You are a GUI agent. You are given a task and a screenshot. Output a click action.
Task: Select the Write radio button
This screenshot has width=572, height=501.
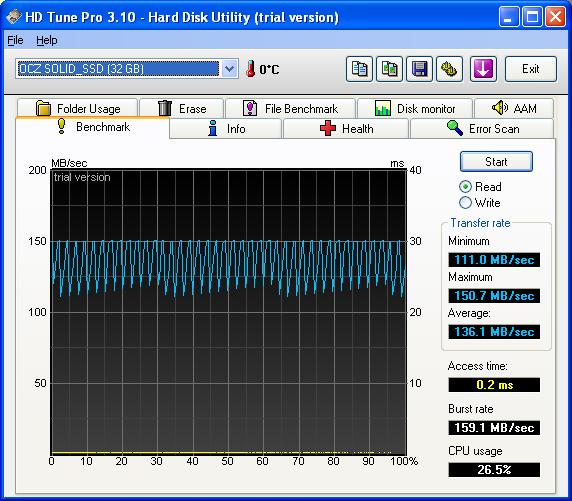465,203
